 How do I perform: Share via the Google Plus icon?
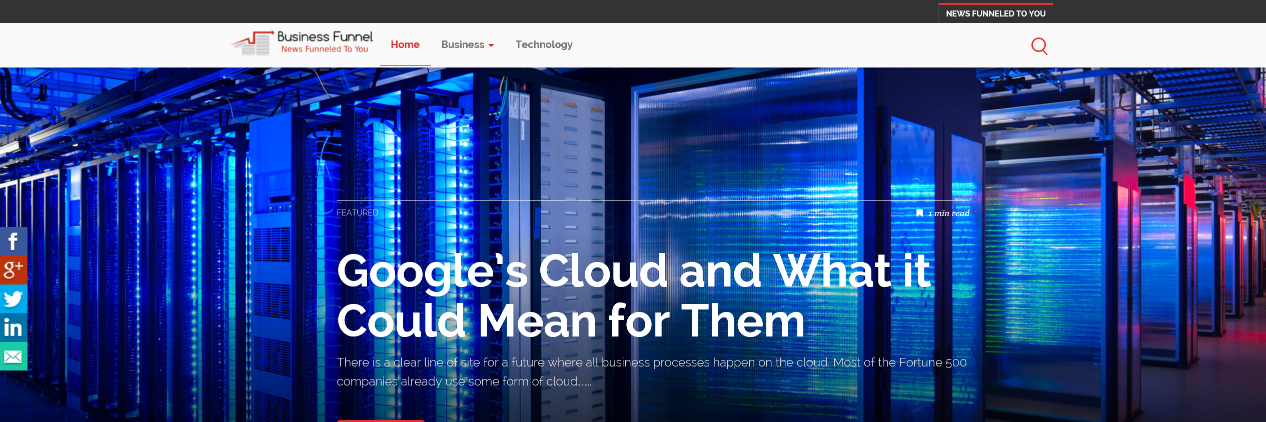(x=13, y=270)
